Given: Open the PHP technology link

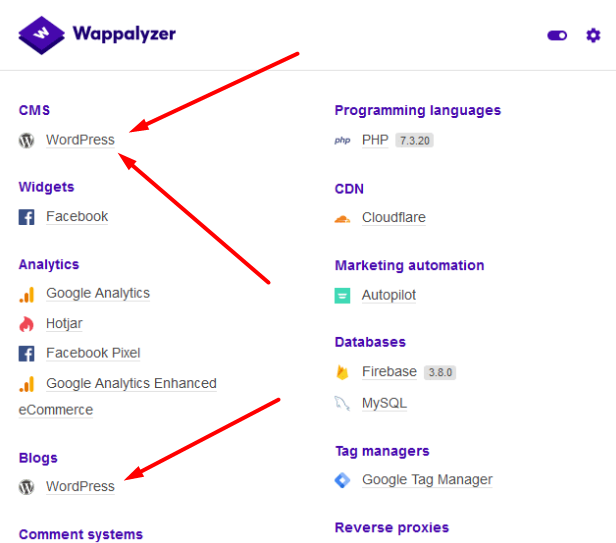Looking at the screenshot, I should point(375,140).
